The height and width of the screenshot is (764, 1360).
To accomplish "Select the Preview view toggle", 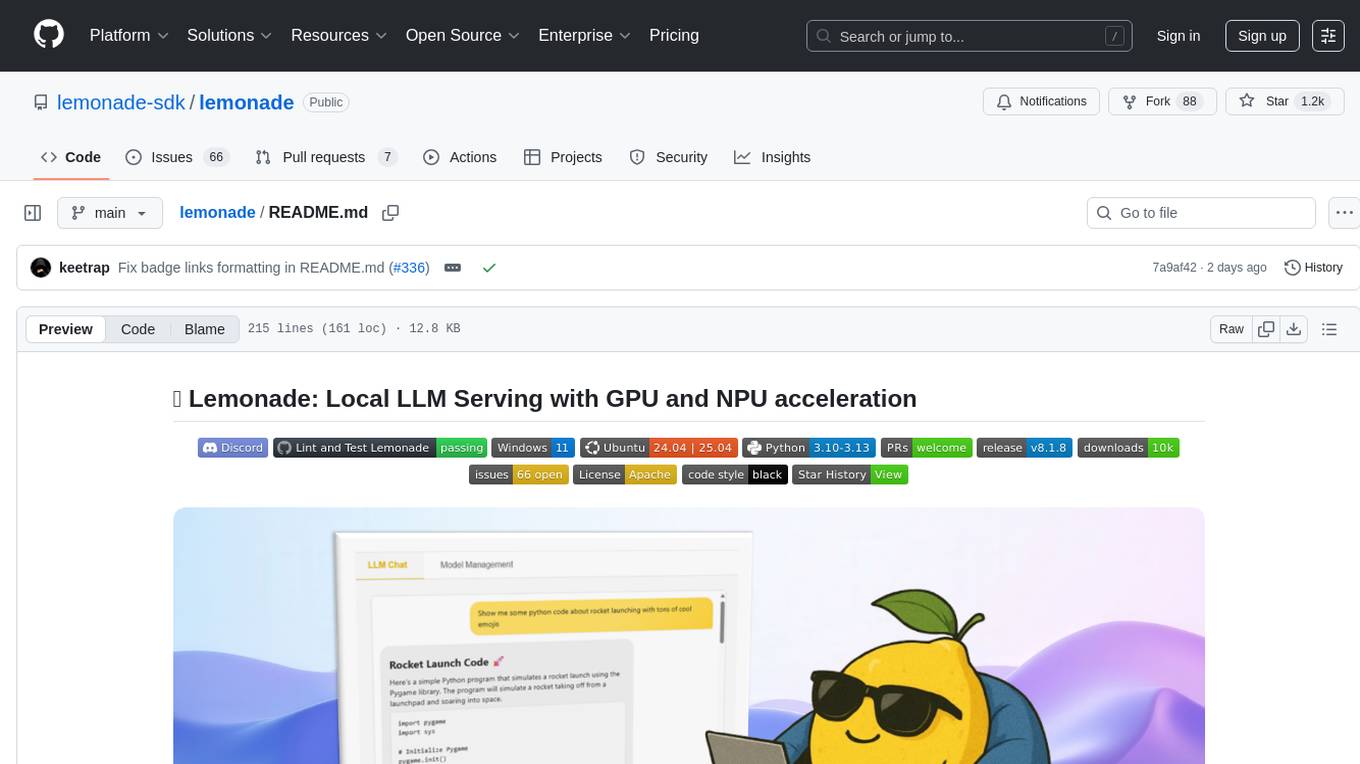I will click(x=66, y=329).
